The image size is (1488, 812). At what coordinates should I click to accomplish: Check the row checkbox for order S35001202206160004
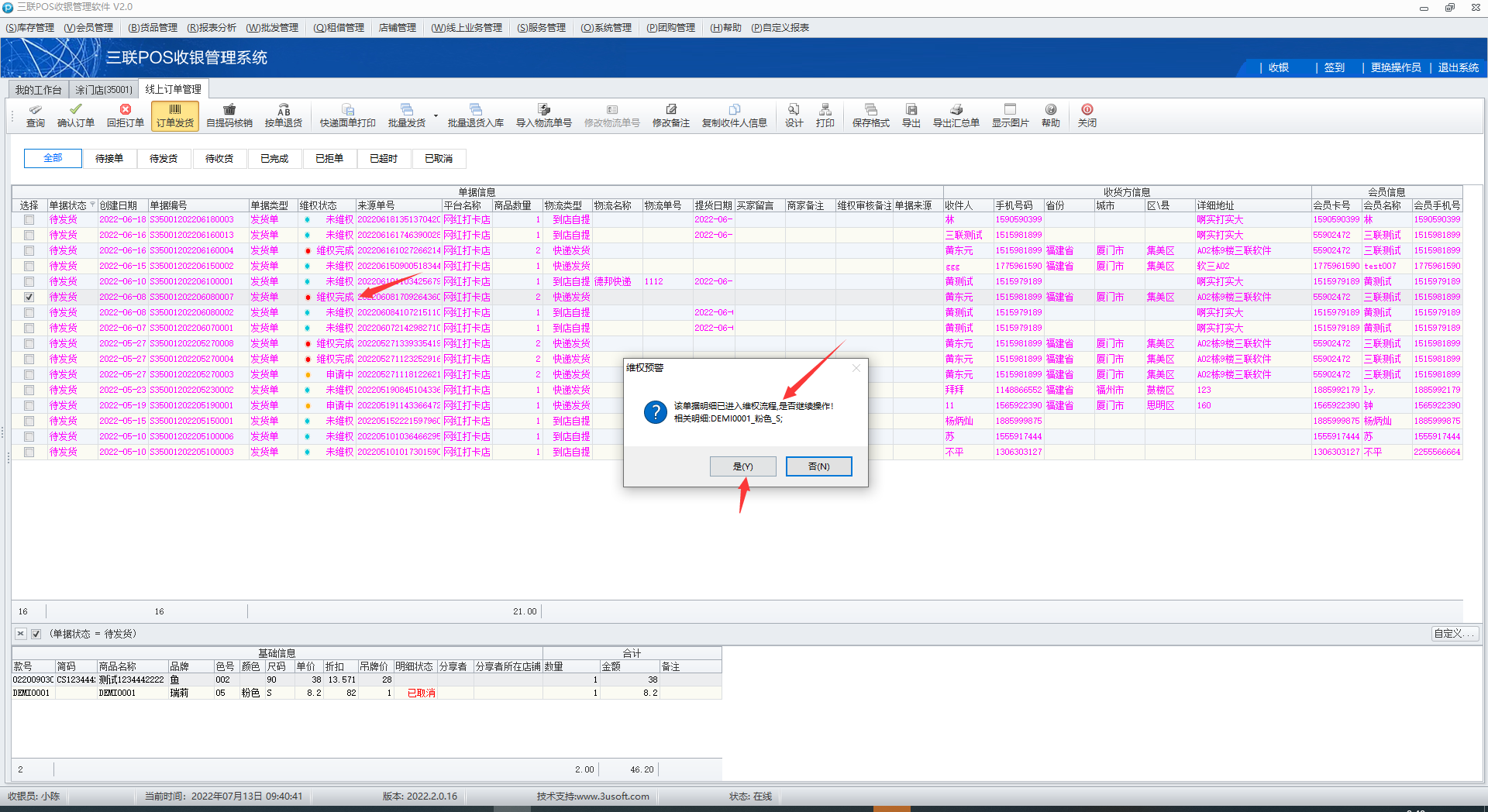pos(29,250)
